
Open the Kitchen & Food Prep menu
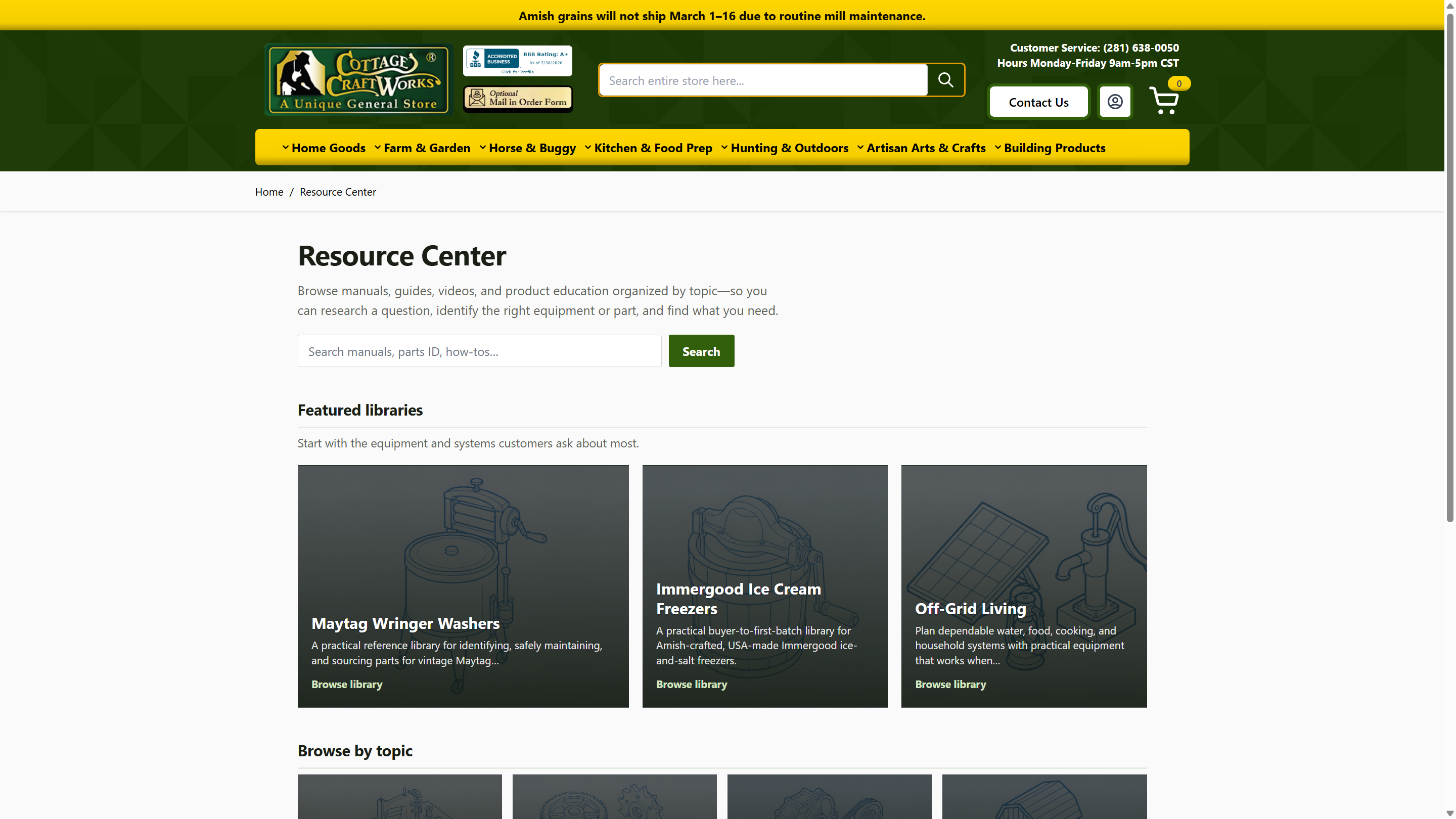[653, 148]
